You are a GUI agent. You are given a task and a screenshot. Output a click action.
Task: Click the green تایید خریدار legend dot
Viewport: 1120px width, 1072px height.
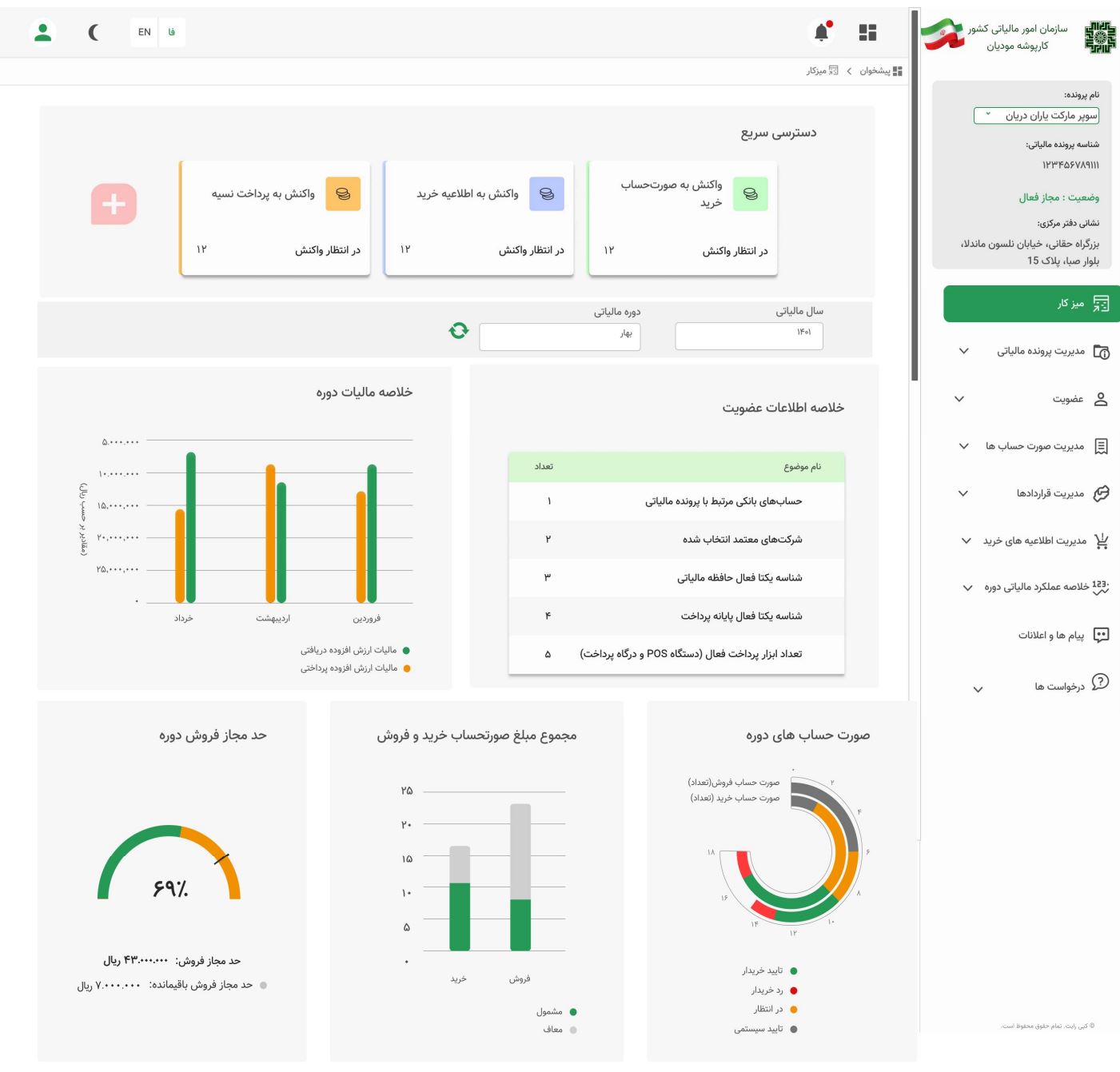coord(794,971)
